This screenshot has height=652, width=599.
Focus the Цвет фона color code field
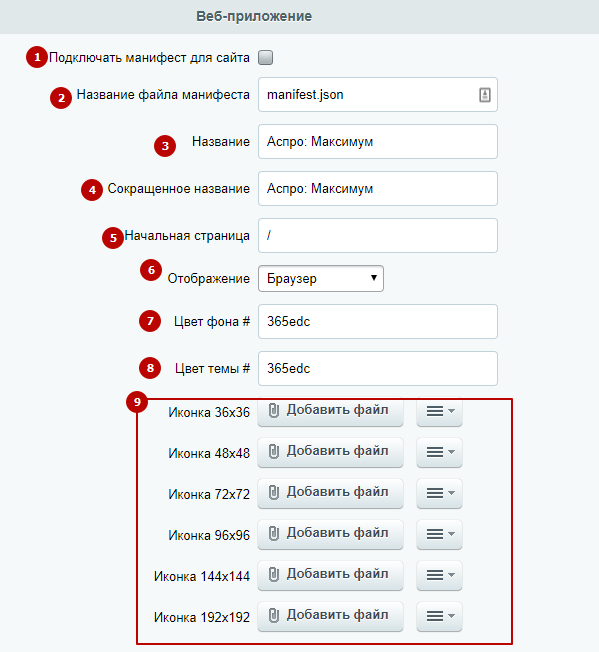378,321
